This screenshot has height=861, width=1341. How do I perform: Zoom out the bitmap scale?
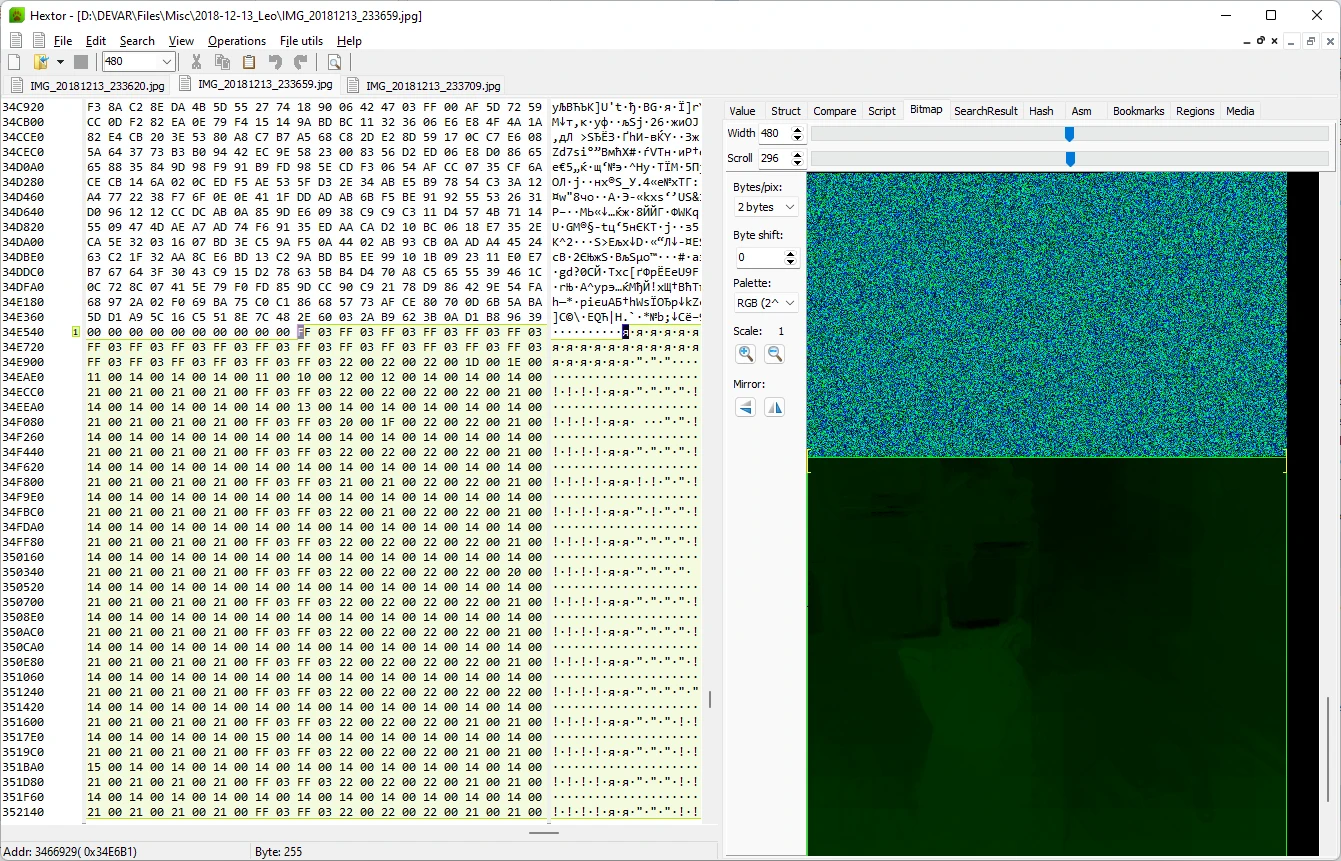[774, 354]
